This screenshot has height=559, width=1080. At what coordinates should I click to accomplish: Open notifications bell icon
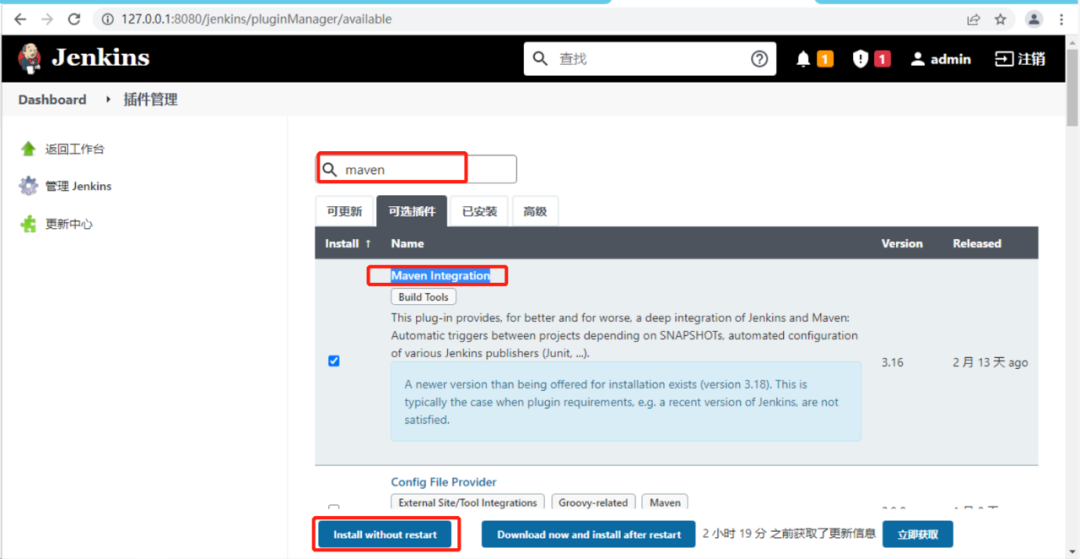coord(802,59)
